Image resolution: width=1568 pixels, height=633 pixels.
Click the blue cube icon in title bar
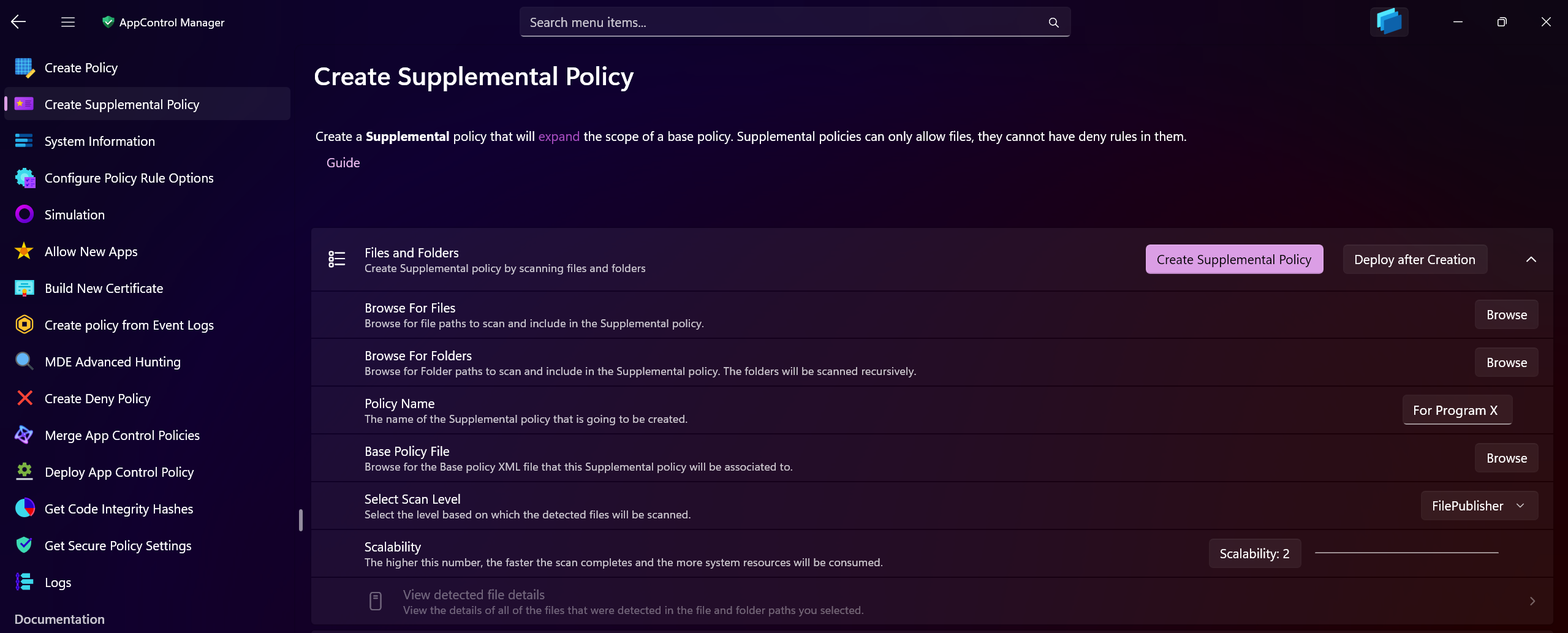pyautogui.click(x=1389, y=22)
